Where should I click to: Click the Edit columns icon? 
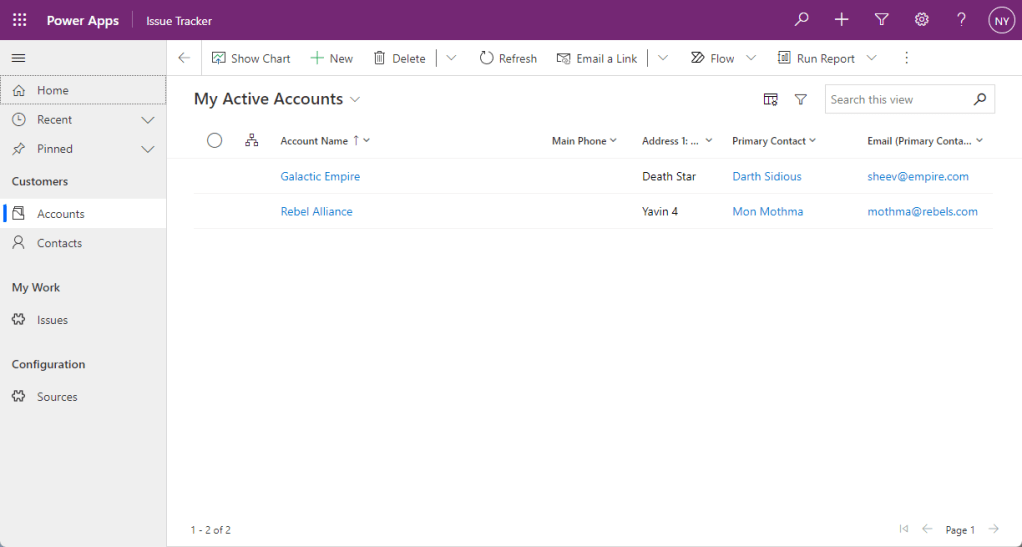pyautogui.click(x=770, y=99)
